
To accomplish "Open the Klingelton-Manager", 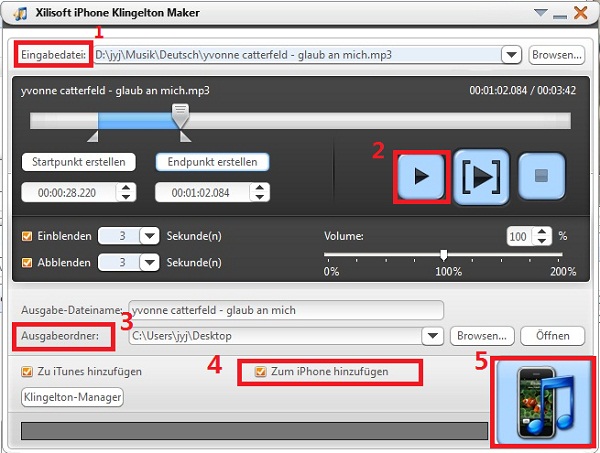I will click(x=72, y=397).
